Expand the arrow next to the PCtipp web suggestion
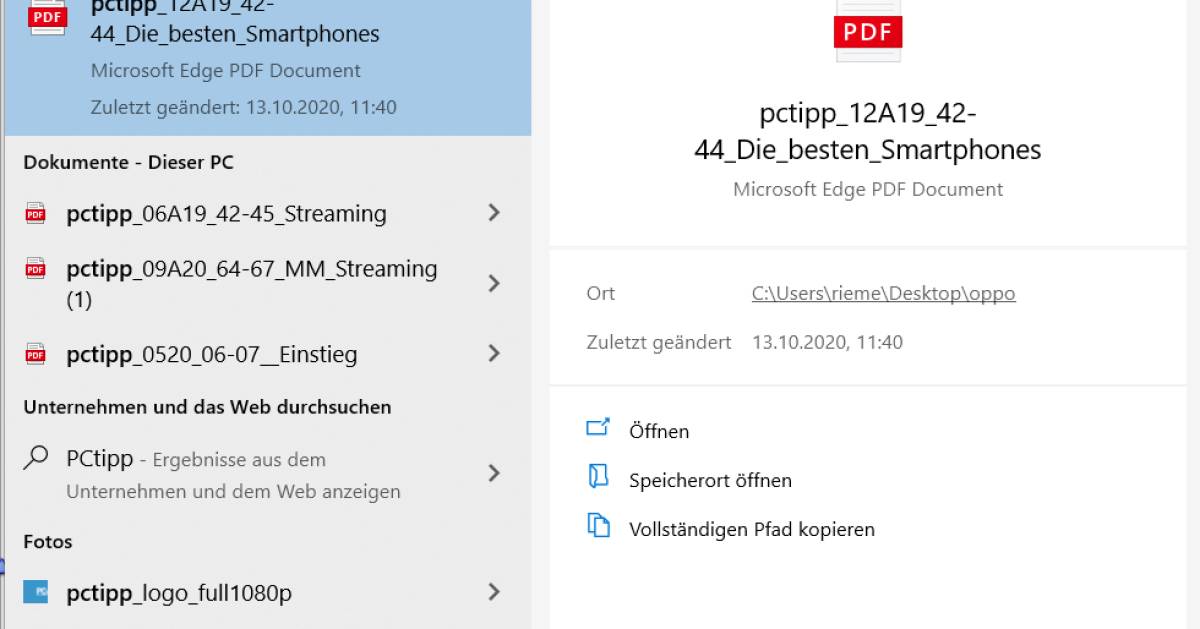The height and width of the screenshot is (629, 1200). click(494, 473)
